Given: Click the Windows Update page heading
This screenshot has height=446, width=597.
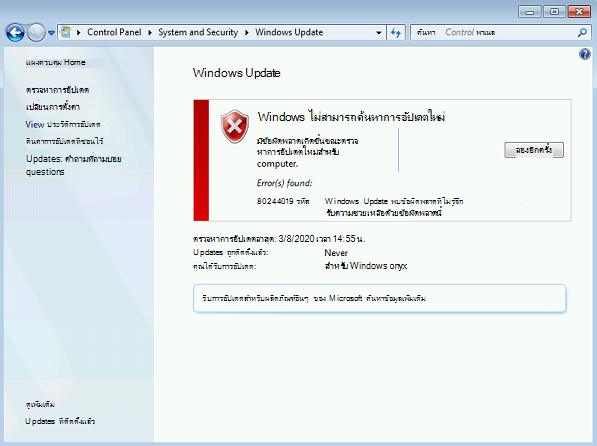Looking at the screenshot, I should [236, 73].
